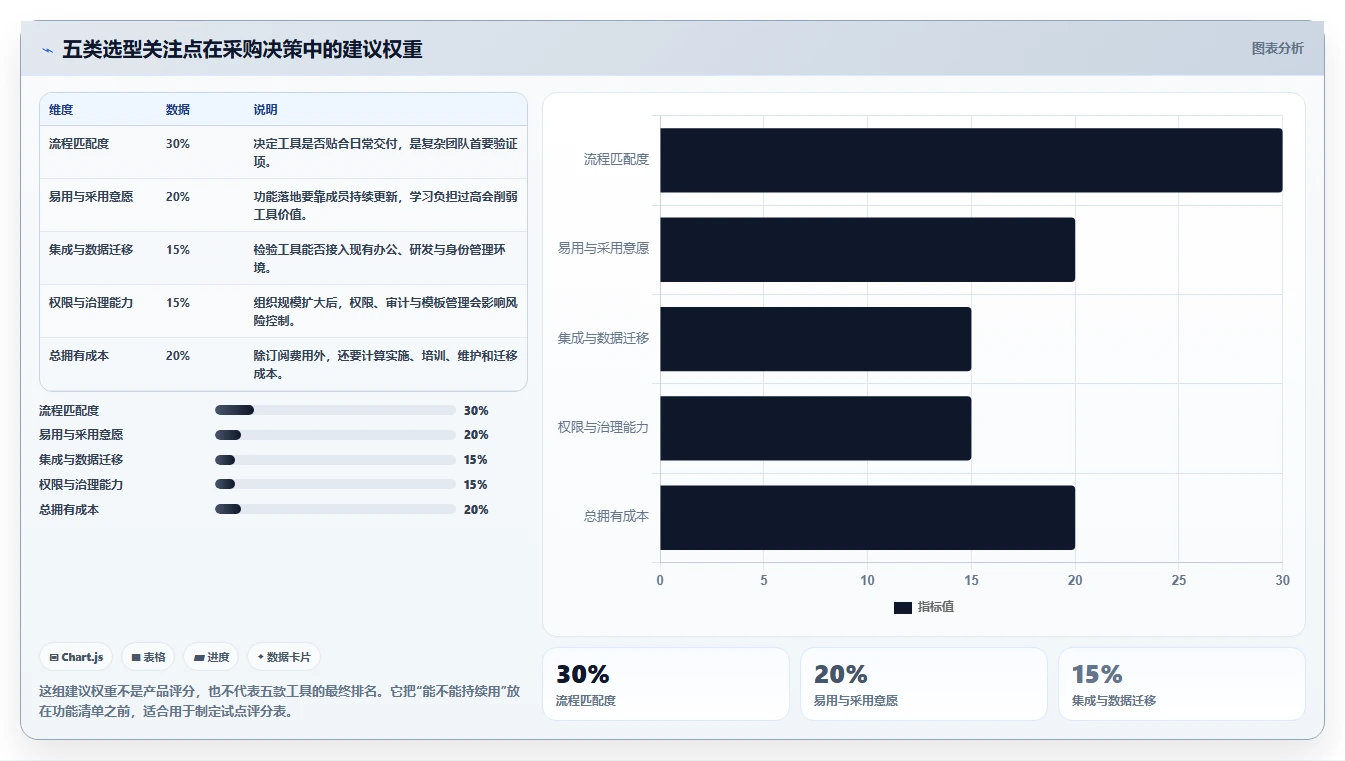Click the 易用与采用意愿 cell in the table
This screenshot has width=1345, height=761.
point(91,197)
